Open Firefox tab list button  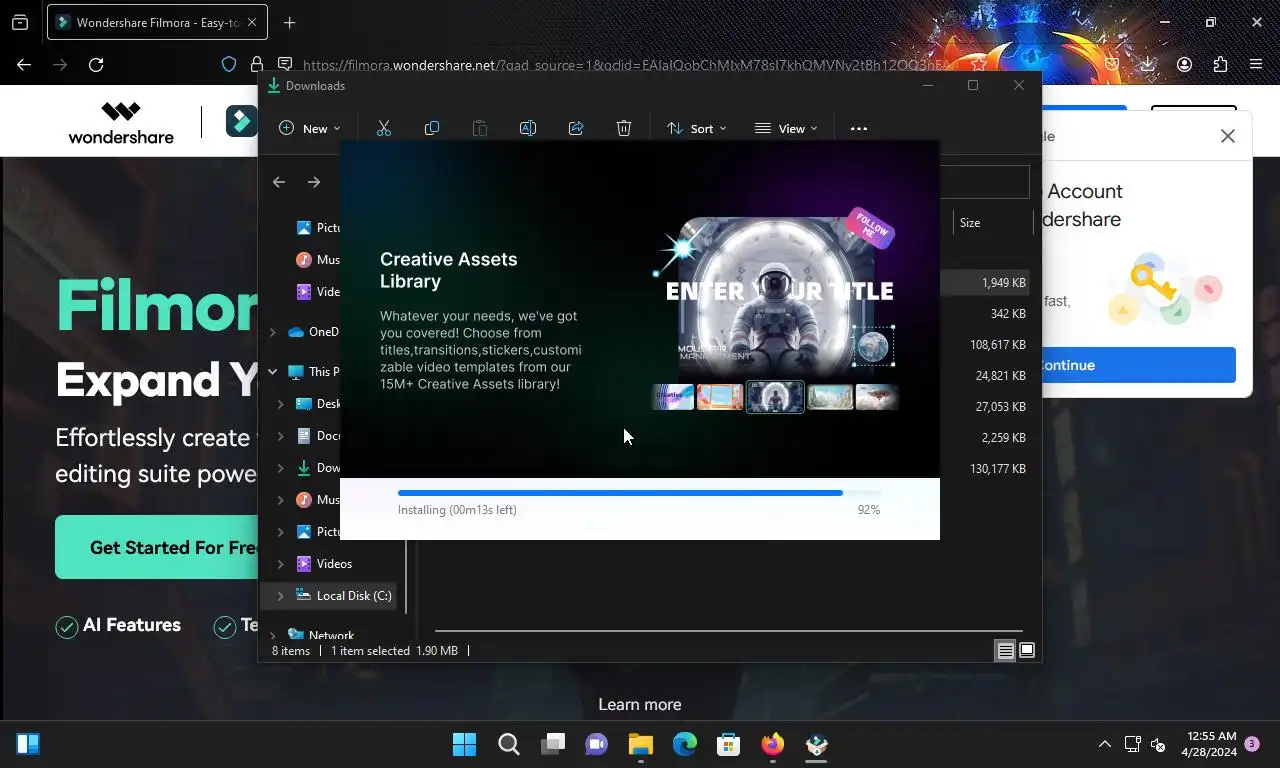pyautogui.click(x=20, y=22)
